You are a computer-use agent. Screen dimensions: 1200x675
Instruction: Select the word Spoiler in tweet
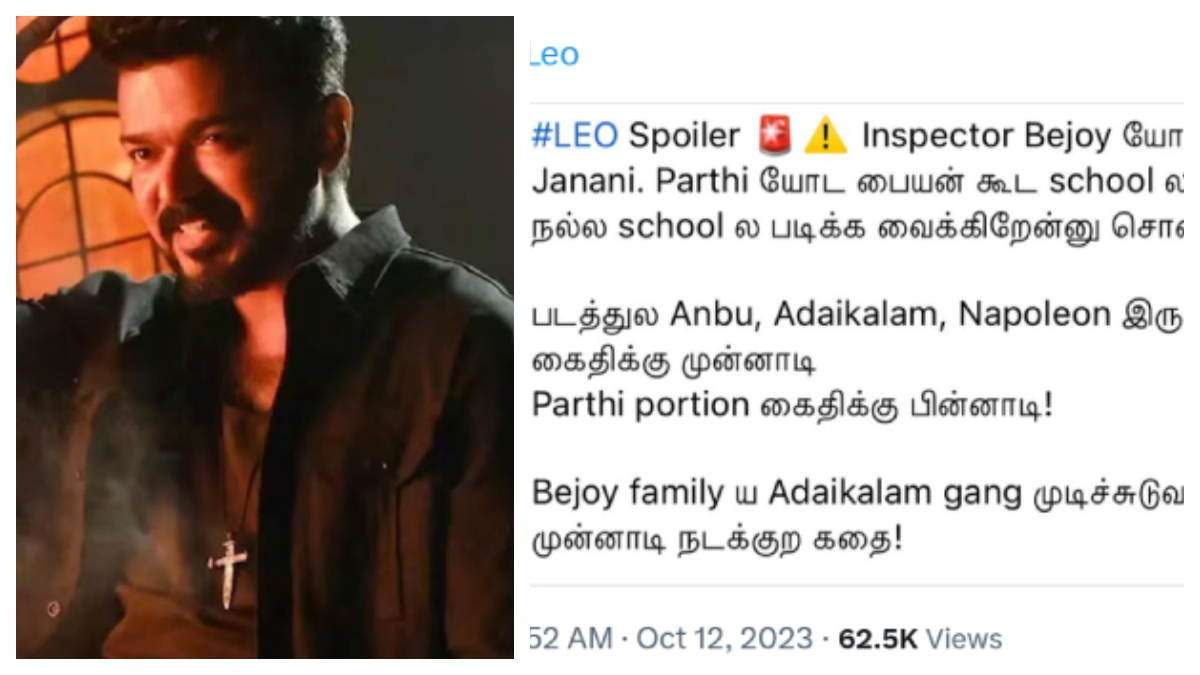click(x=685, y=136)
